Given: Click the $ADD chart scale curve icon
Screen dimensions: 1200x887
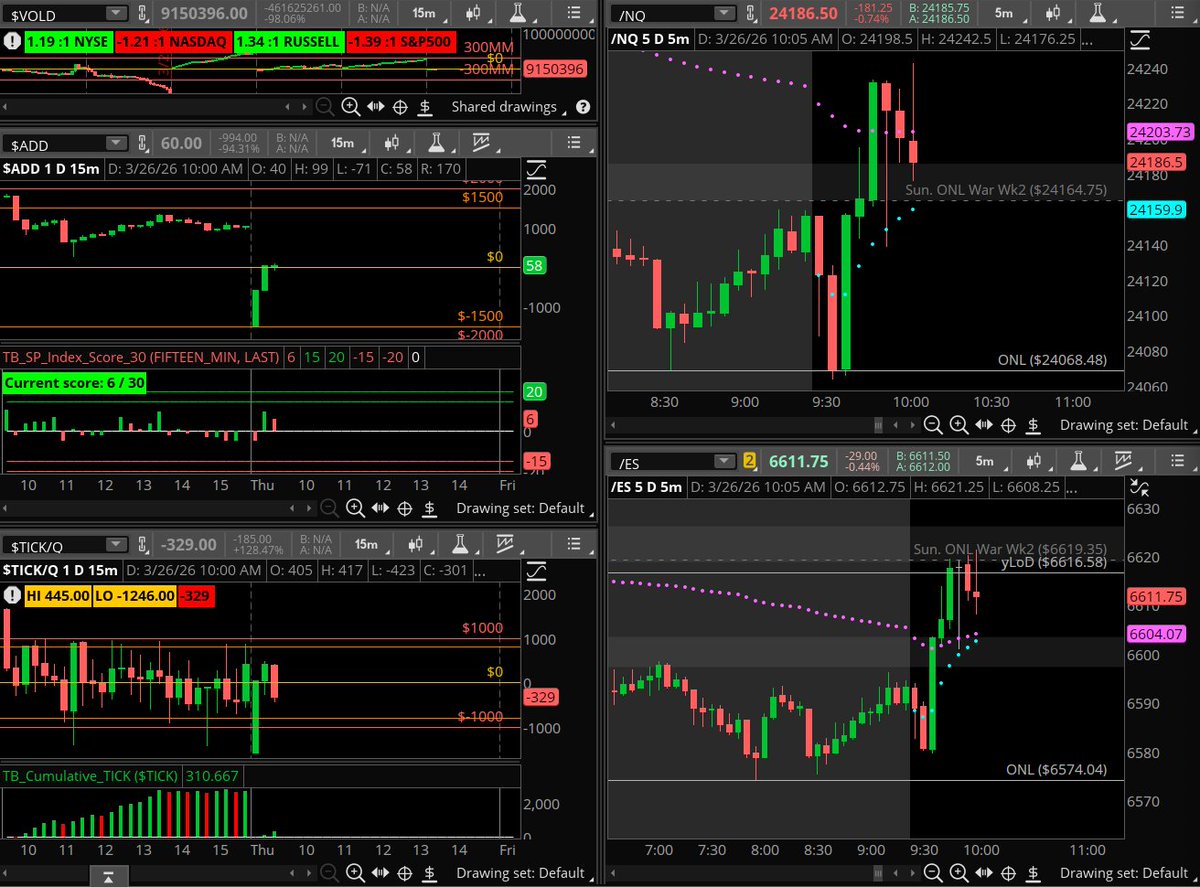Looking at the screenshot, I should click(x=536, y=169).
